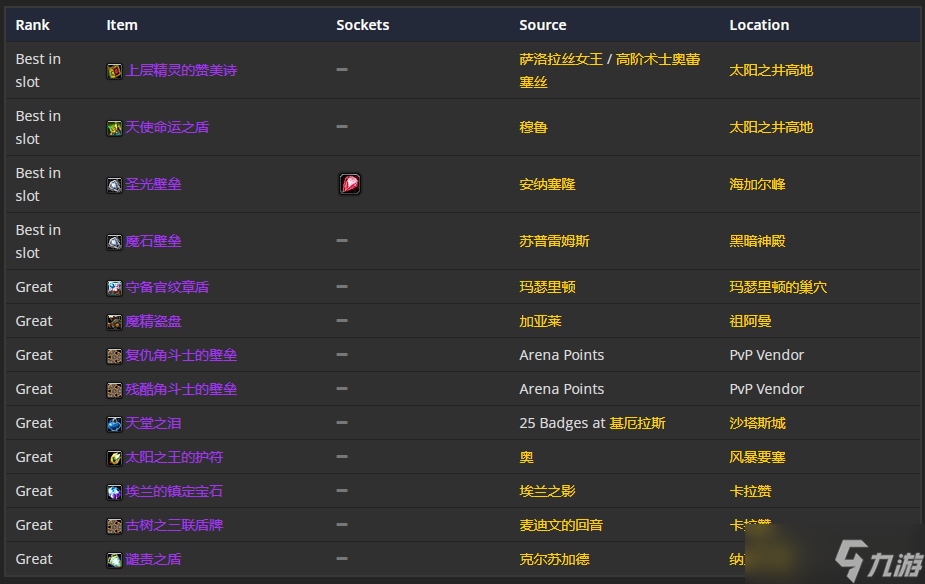Click the 奥 source link
This screenshot has height=584, width=925.
[526, 457]
